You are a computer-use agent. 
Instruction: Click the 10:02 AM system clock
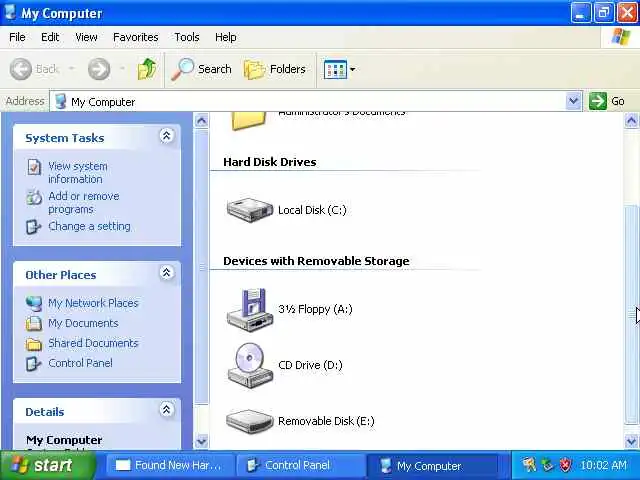[603, 465]
